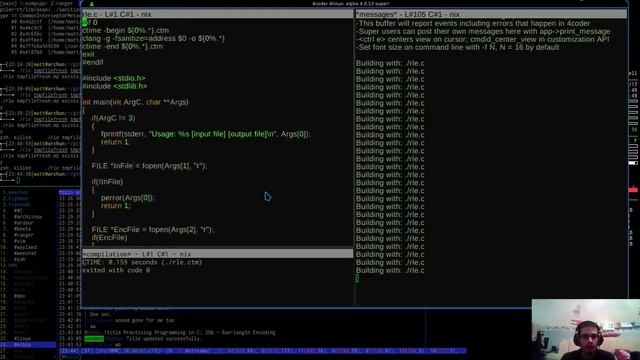Click the 'if(!InFile)' line
This screenshot has height=360, width=640.
click(107, 182)
